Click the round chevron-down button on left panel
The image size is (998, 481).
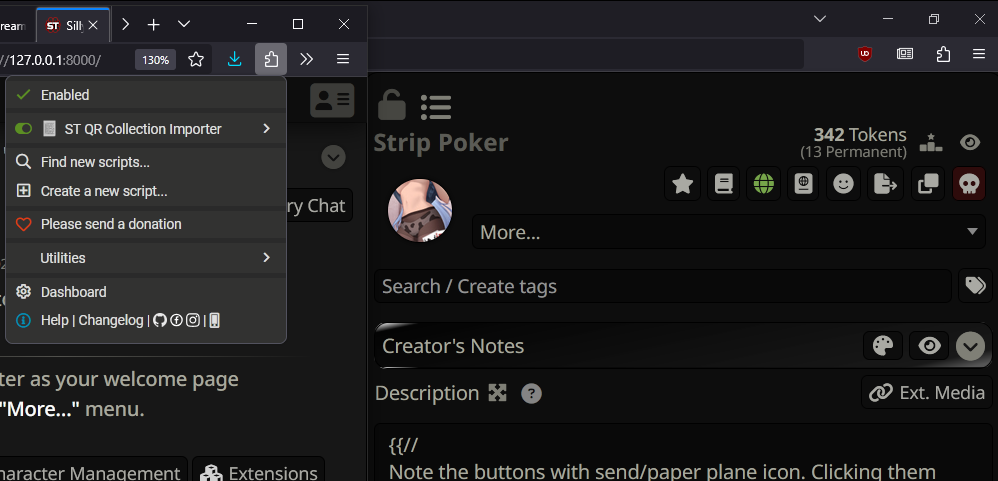point(334,157)
